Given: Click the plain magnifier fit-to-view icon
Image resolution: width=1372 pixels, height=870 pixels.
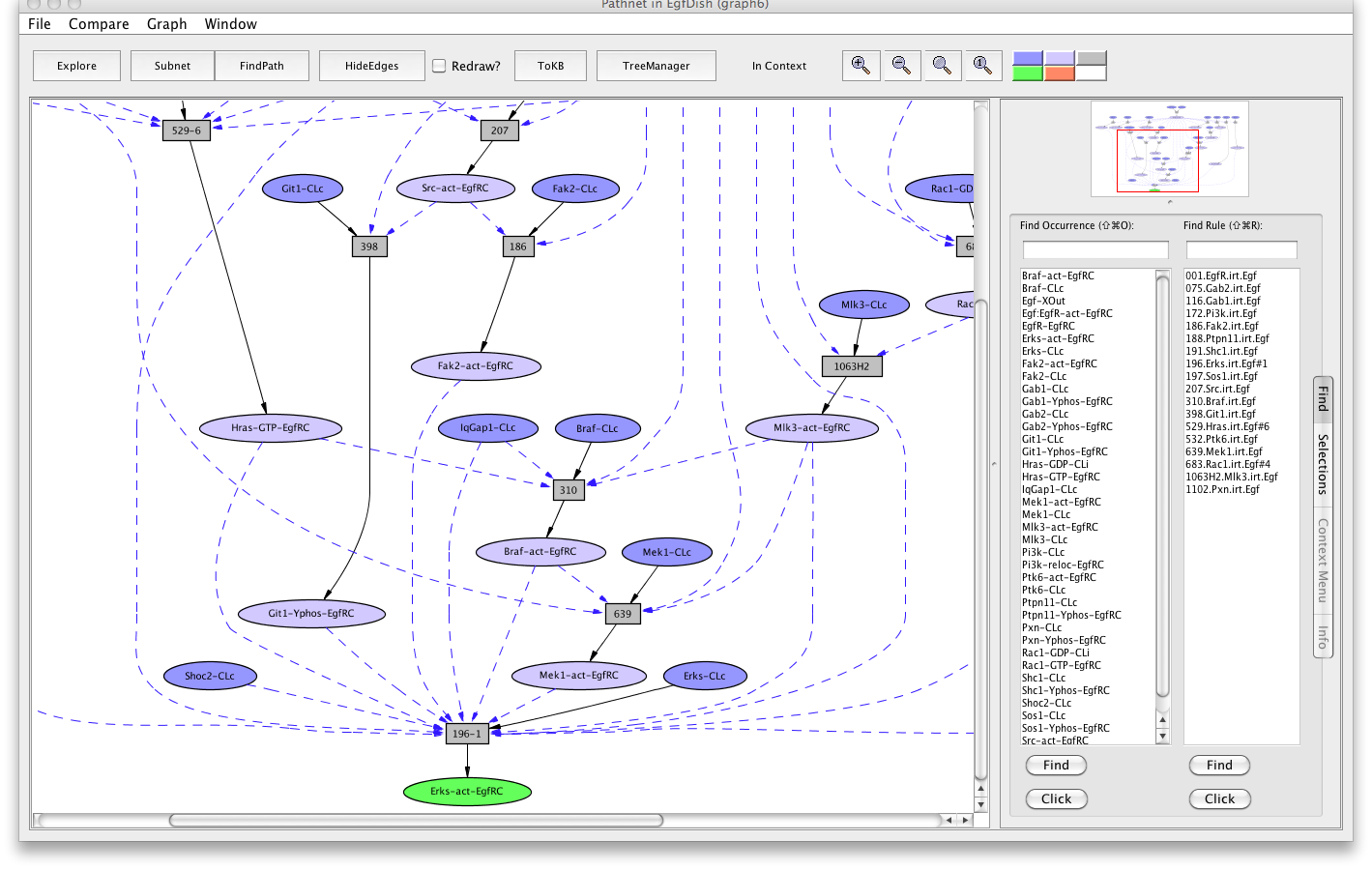Looking at the screenshot, I should 942,66.
